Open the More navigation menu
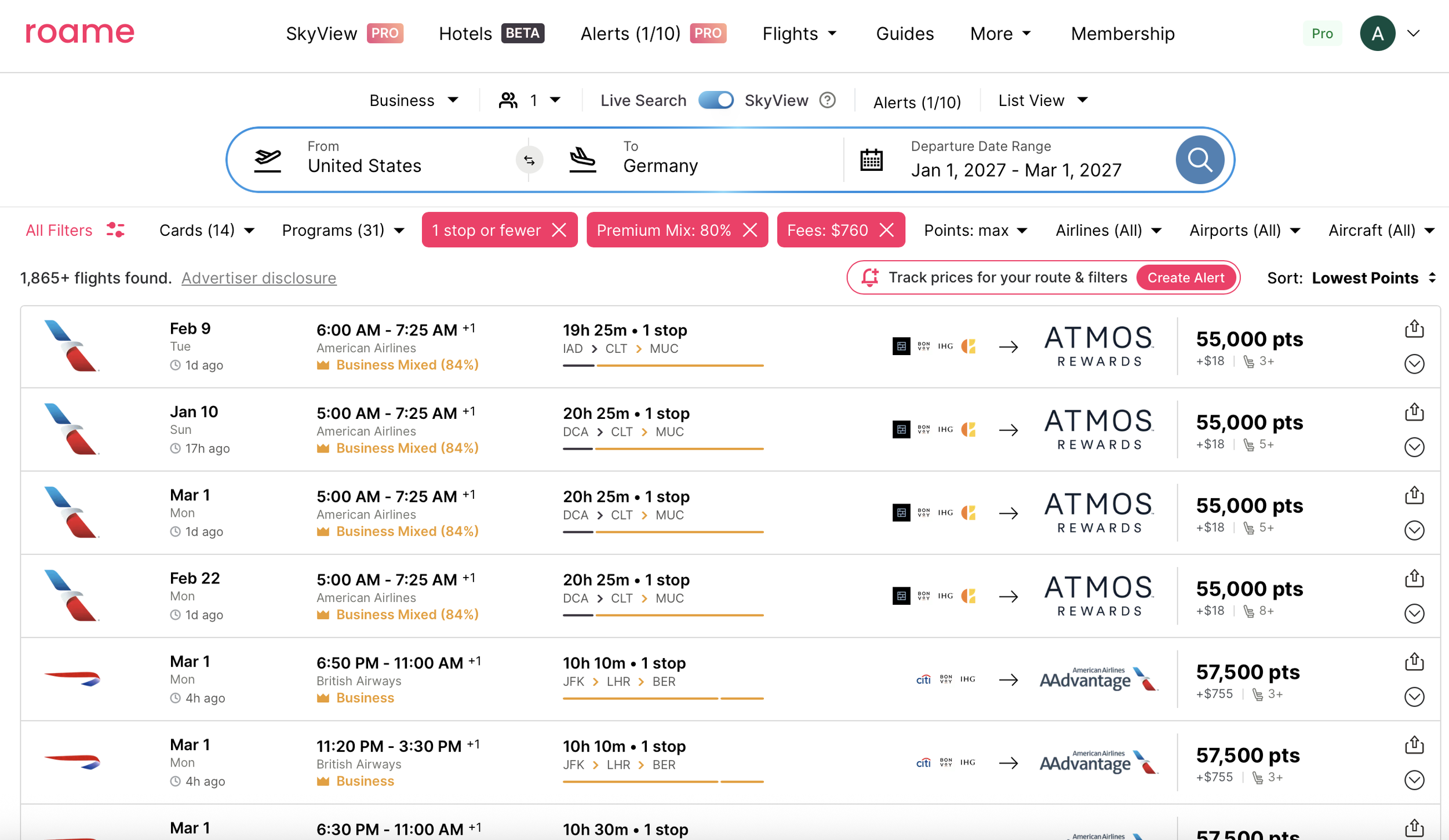The height and width of the screenshot is (840, 1449). click(1000, 34)
